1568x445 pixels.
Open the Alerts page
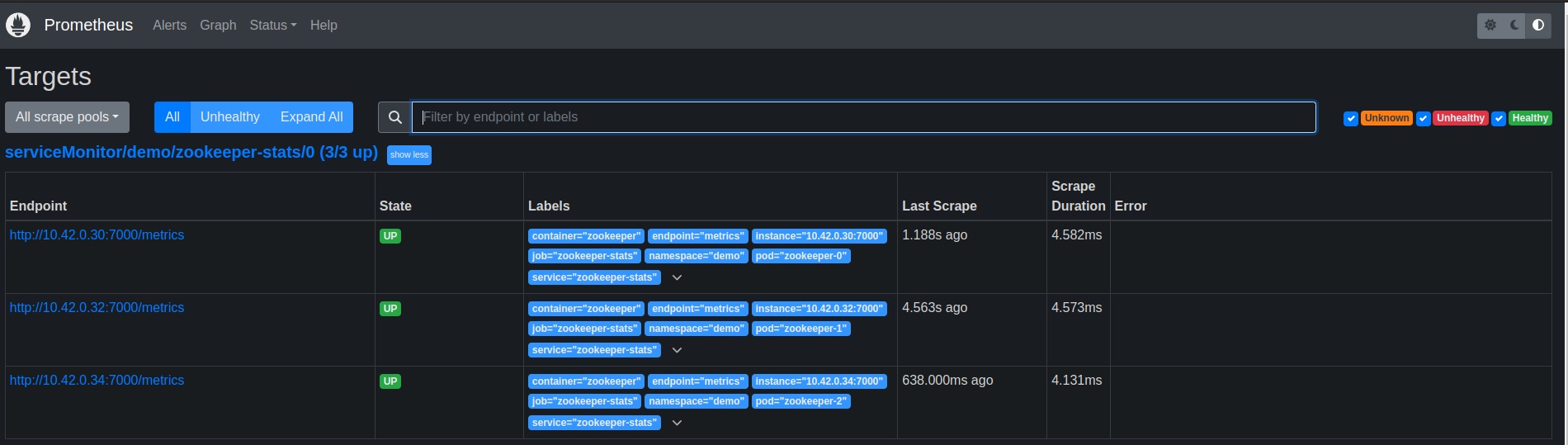click(x=169, y=25)
